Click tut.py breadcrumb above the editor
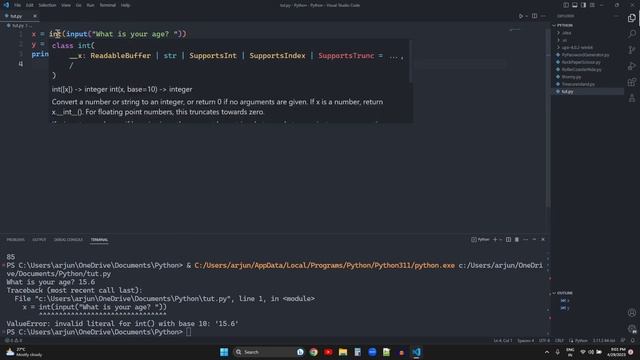The width and height of the screenshot is (640, 360). tap(18, 25)
